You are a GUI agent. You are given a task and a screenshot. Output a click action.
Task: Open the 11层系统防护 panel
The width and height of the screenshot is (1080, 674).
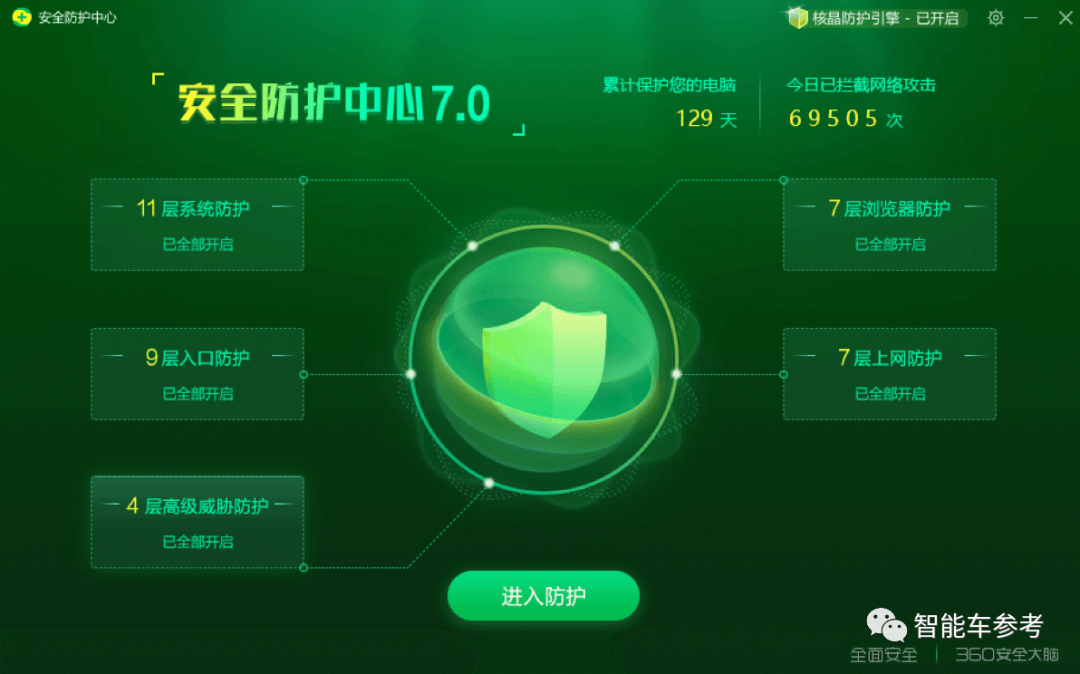point(197,224)
